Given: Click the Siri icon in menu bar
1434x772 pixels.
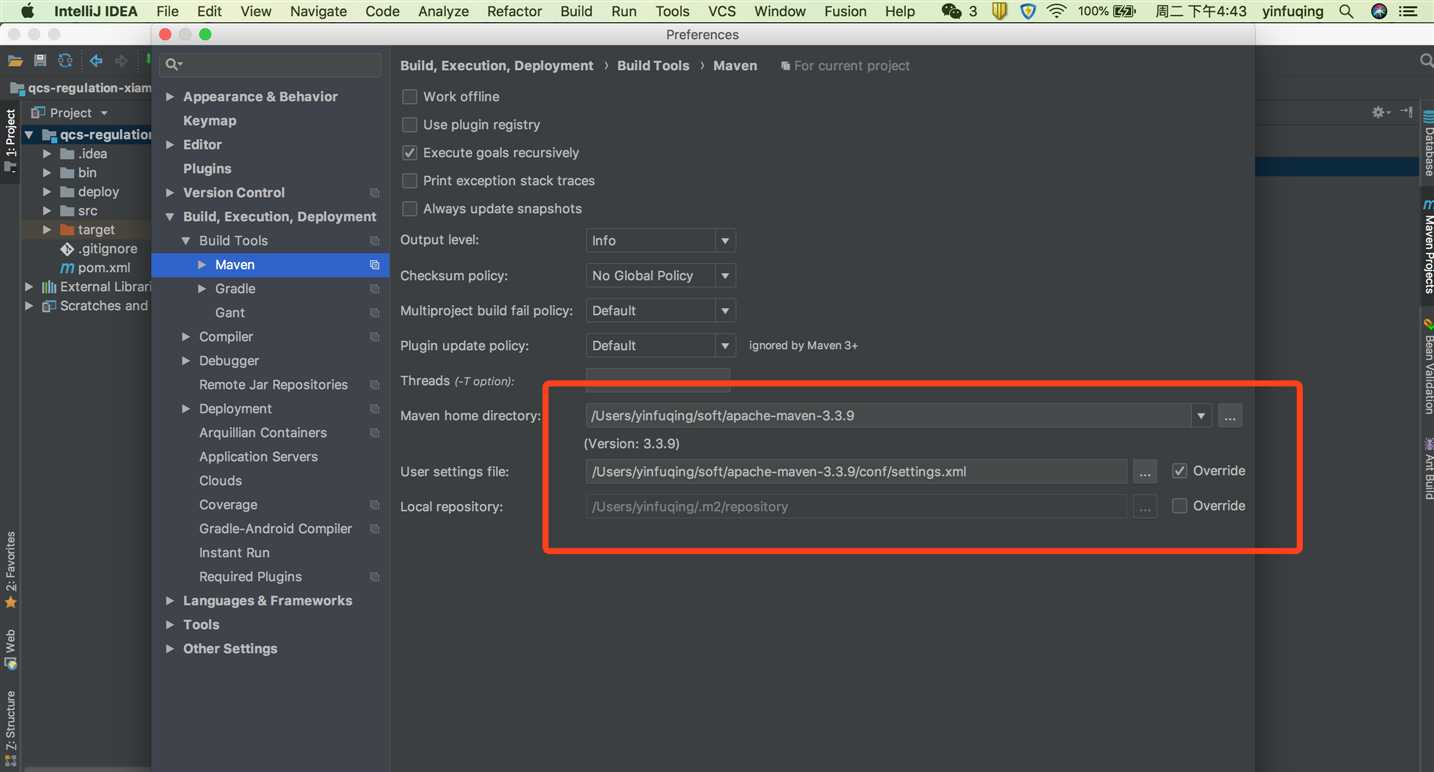Looking at the screenshot, I should [x=1379, y=11].
